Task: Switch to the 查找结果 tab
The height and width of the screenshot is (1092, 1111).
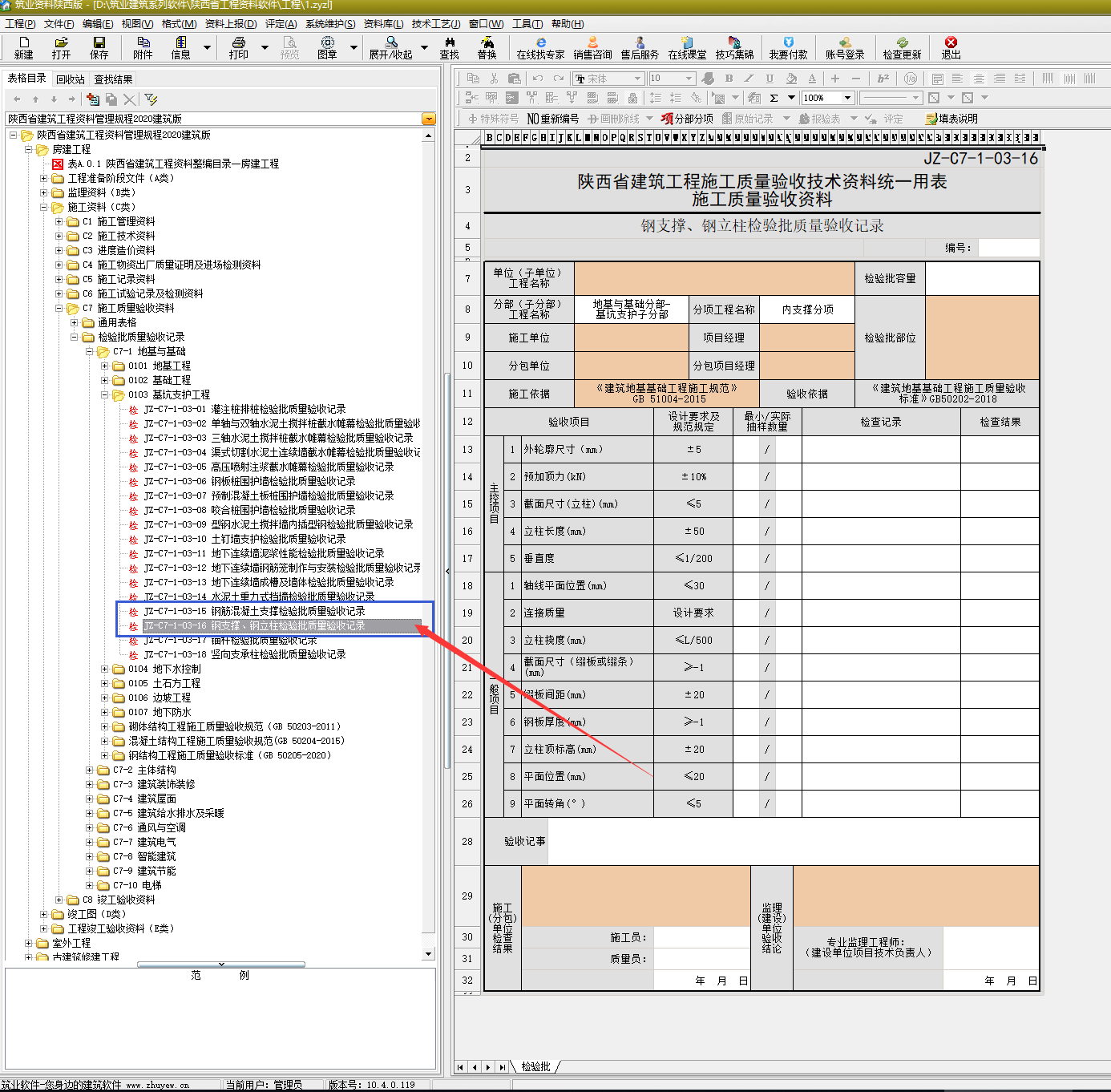Action: [x=113, y=79]
